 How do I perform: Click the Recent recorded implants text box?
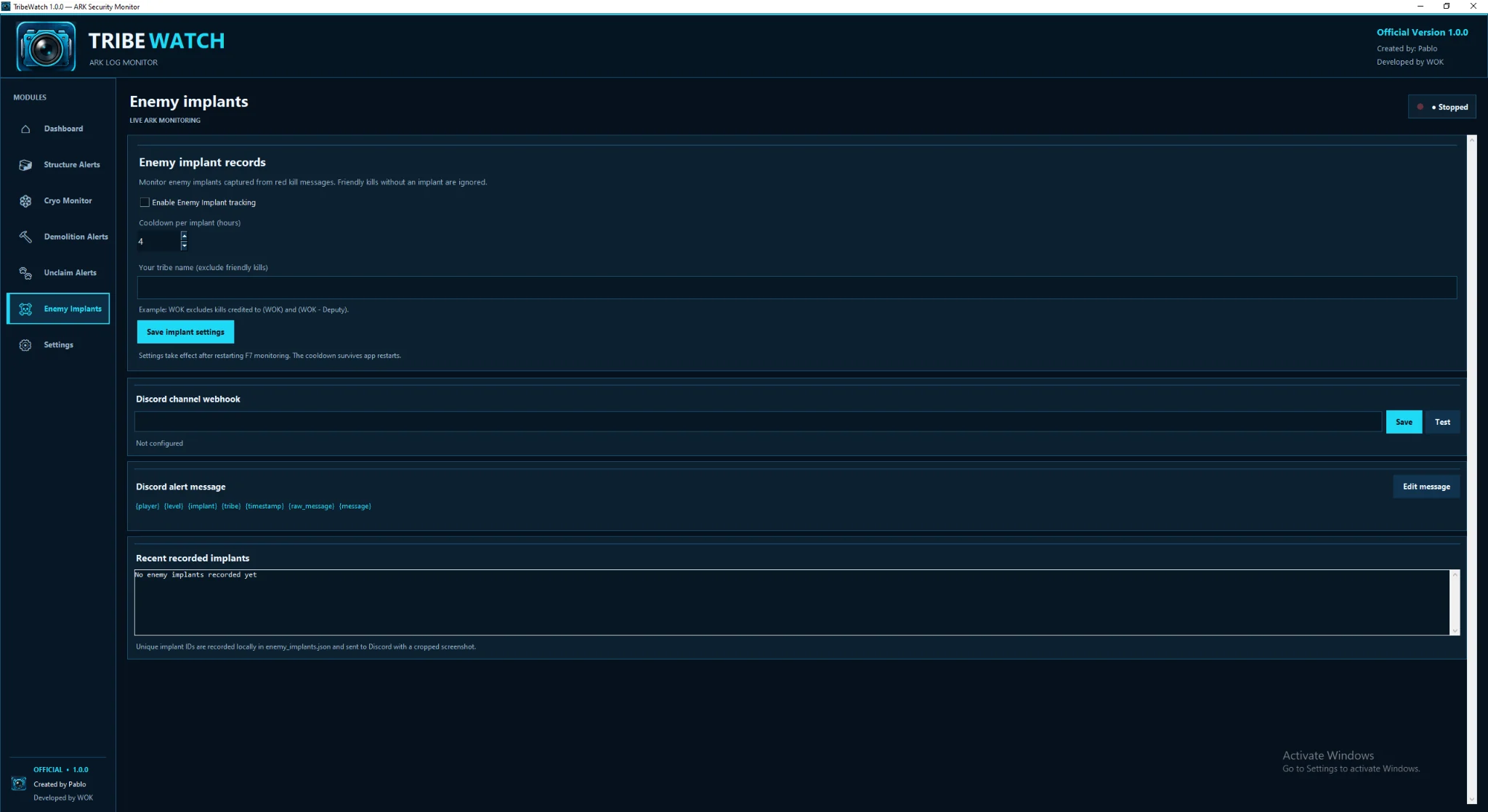tap(792, 602)
